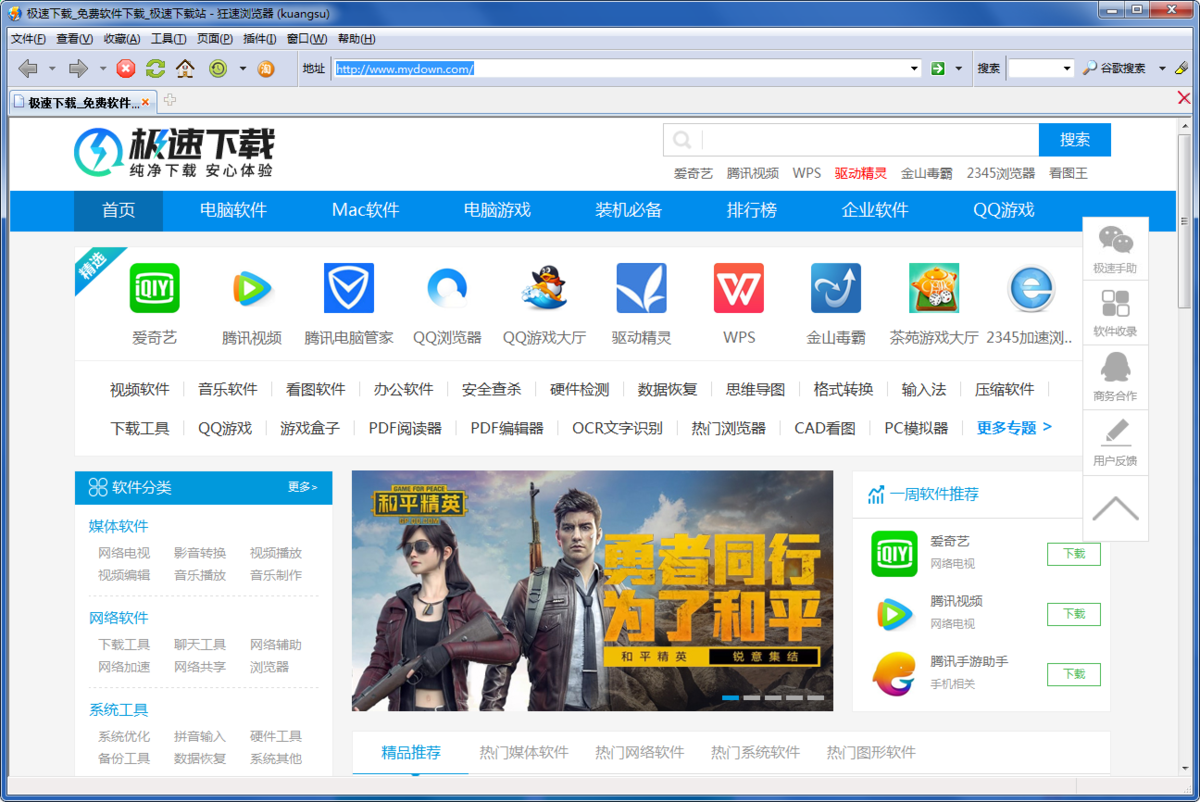Open the 下载工具 link under 网络软件
Screen dimensions: 1200x802
point(124,645)
